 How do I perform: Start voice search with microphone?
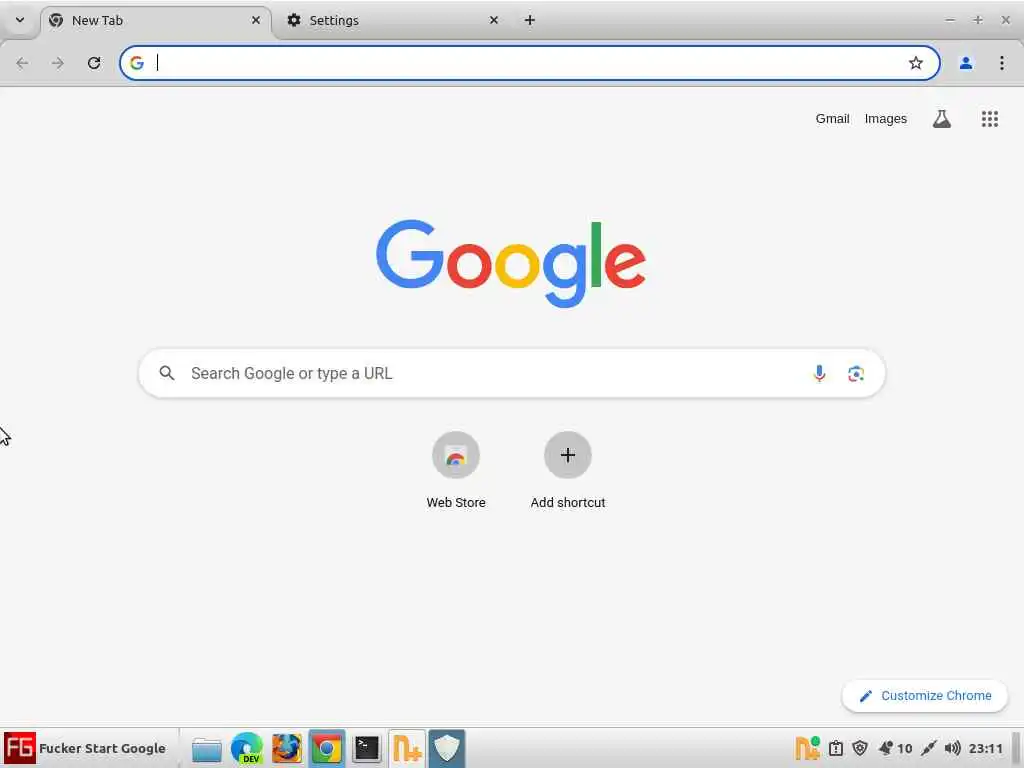[819, 374]
